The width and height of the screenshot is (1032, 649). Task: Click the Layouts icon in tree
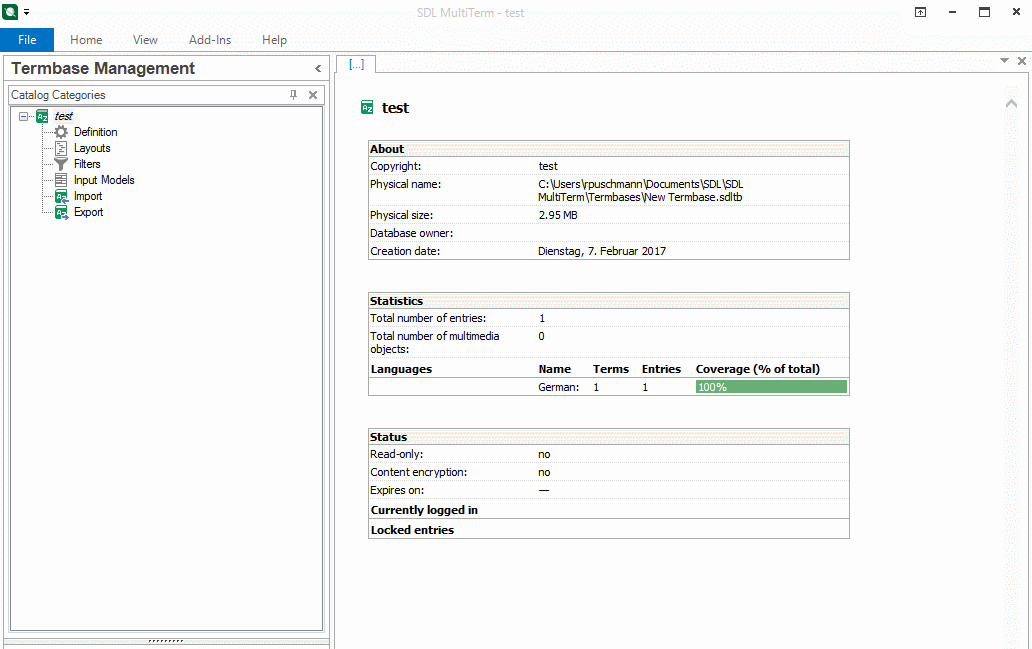(x=61, y=148)
